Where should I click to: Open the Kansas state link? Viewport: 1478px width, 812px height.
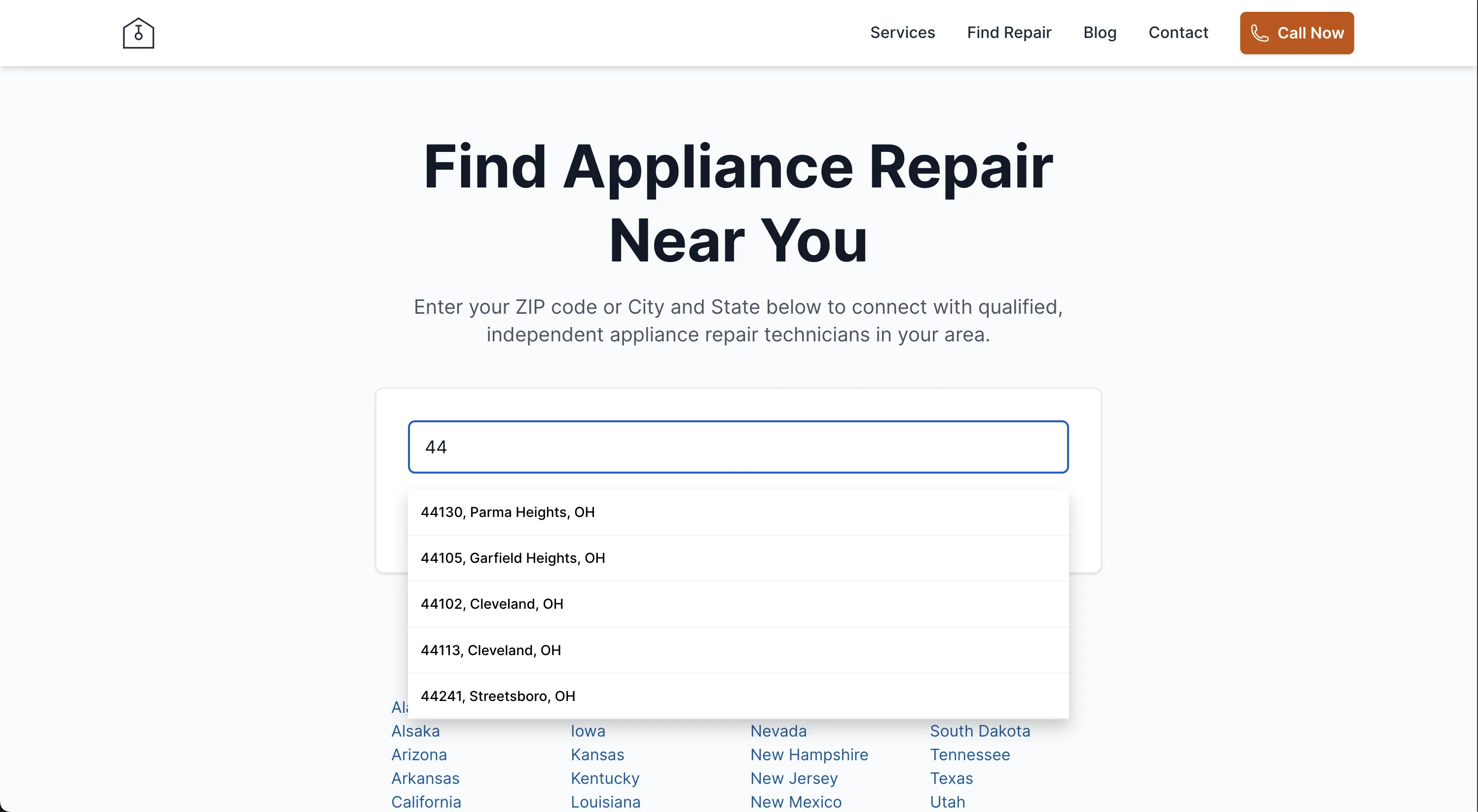(x=597, y=755)
